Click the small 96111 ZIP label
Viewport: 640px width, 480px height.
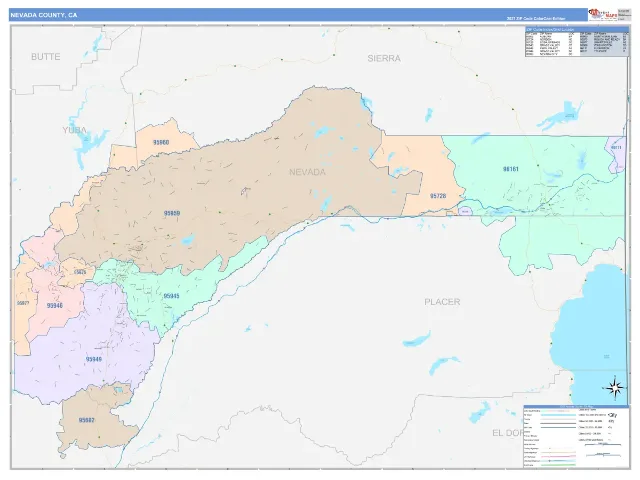pyautogui.click(x=616, y=148)
